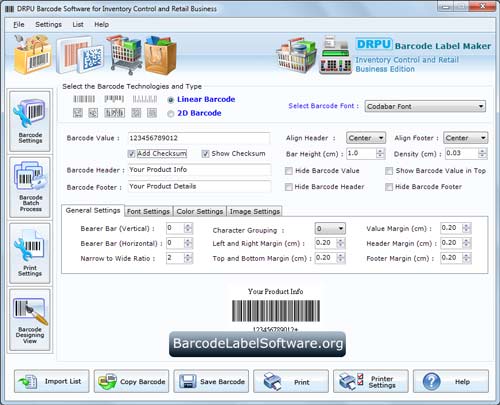Image resolution: width=500 pixels, height=405 pixels.
Task: Click Barcode Value input field
Action: click(199, 138)
